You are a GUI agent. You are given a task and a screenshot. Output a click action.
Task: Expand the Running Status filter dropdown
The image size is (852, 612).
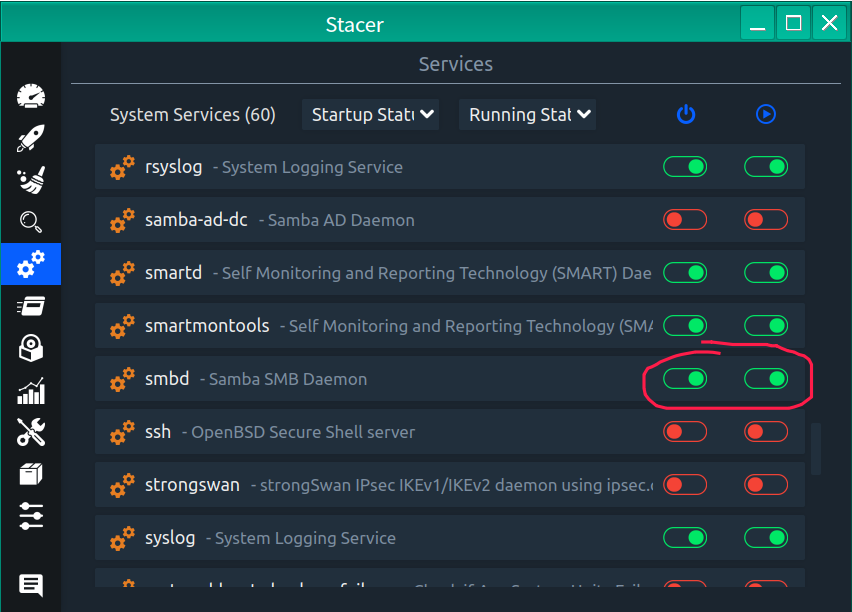[x=527, y=115]
